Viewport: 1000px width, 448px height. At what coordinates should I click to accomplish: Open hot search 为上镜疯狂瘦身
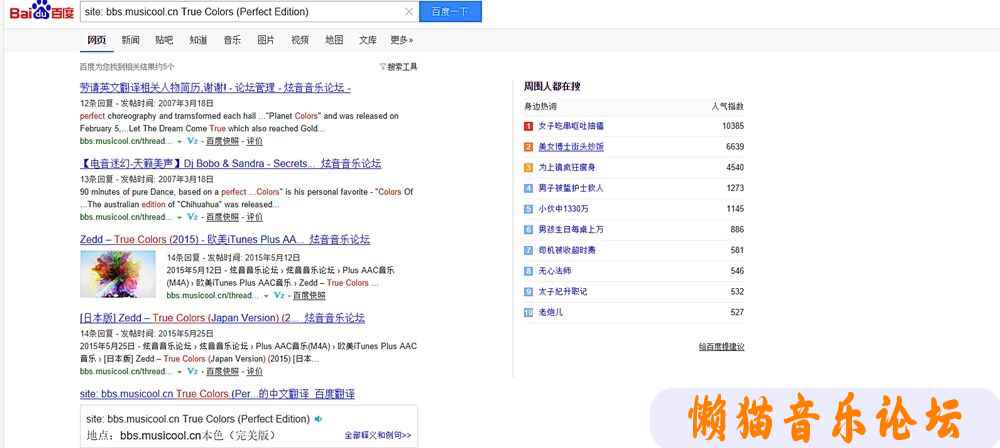pyautogui.click(x=567, y=167)
